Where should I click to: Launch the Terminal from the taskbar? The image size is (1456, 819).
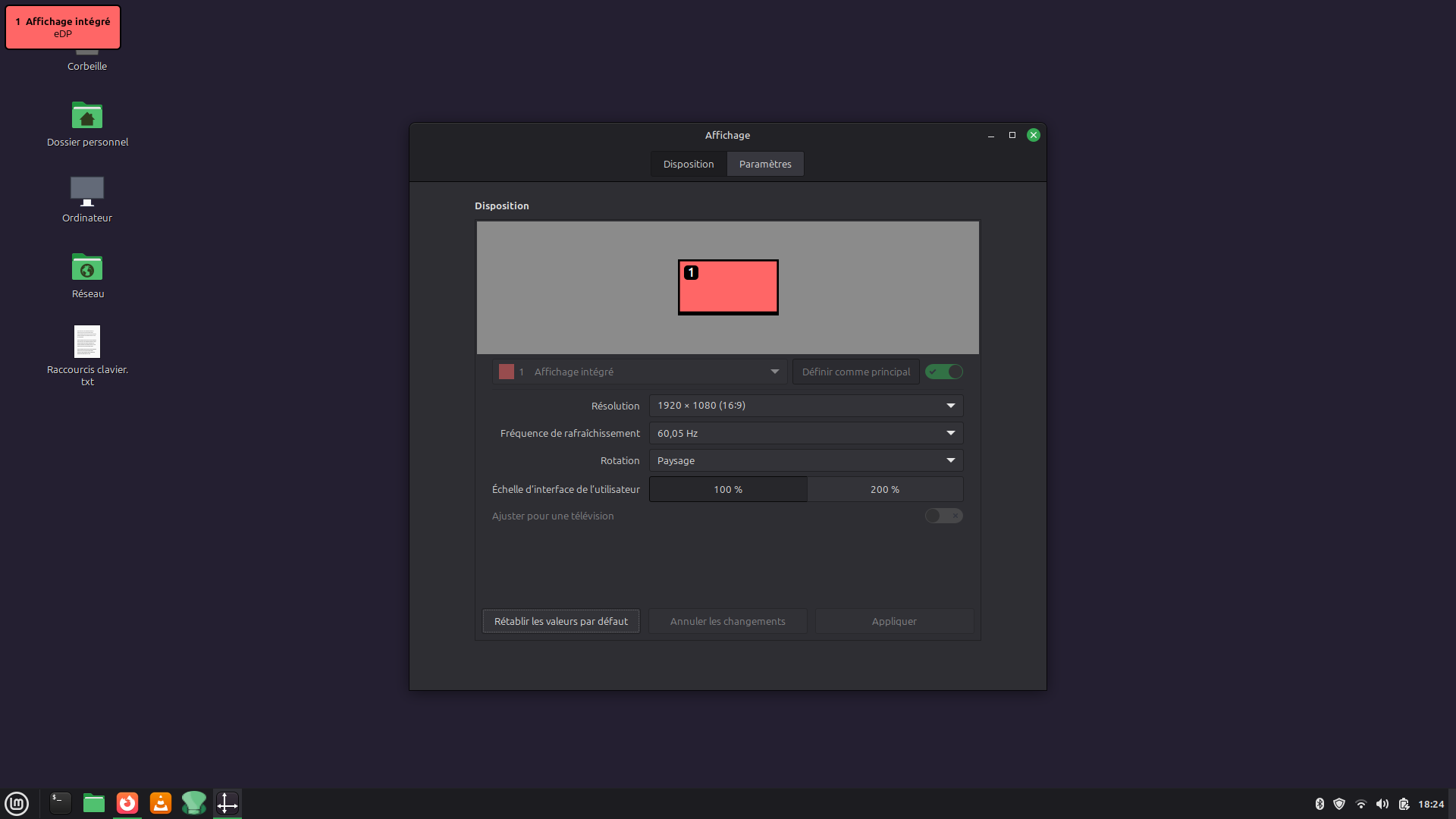pyautogui.click(x=61, y=803)
